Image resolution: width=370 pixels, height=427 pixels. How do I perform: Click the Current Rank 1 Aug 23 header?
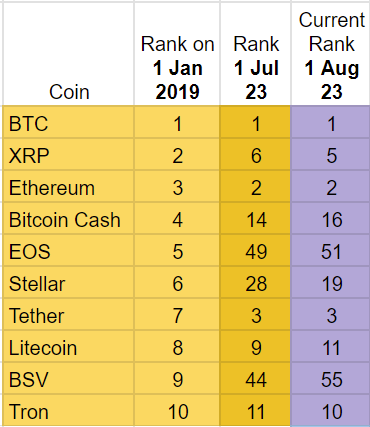331,54
